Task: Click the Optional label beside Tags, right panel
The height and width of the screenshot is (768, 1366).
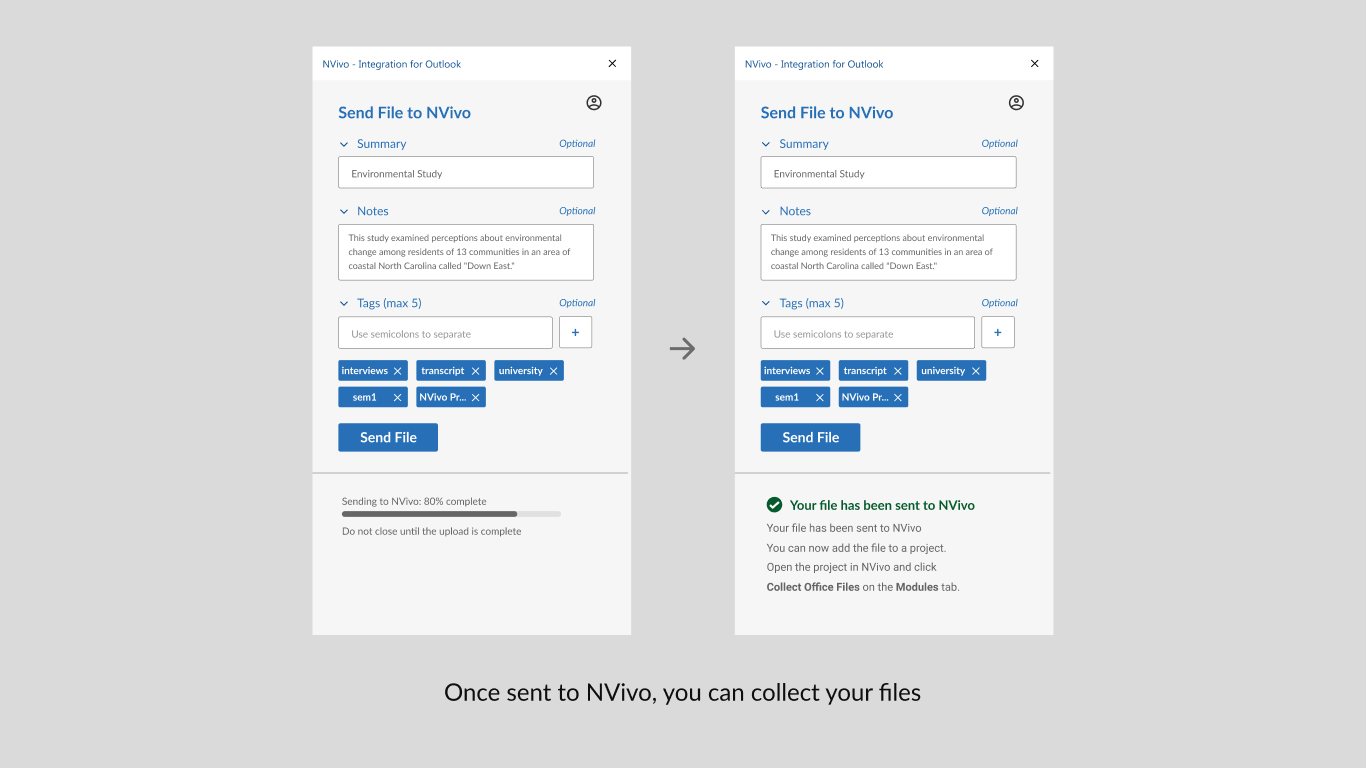Action: (x=999, y=303)
